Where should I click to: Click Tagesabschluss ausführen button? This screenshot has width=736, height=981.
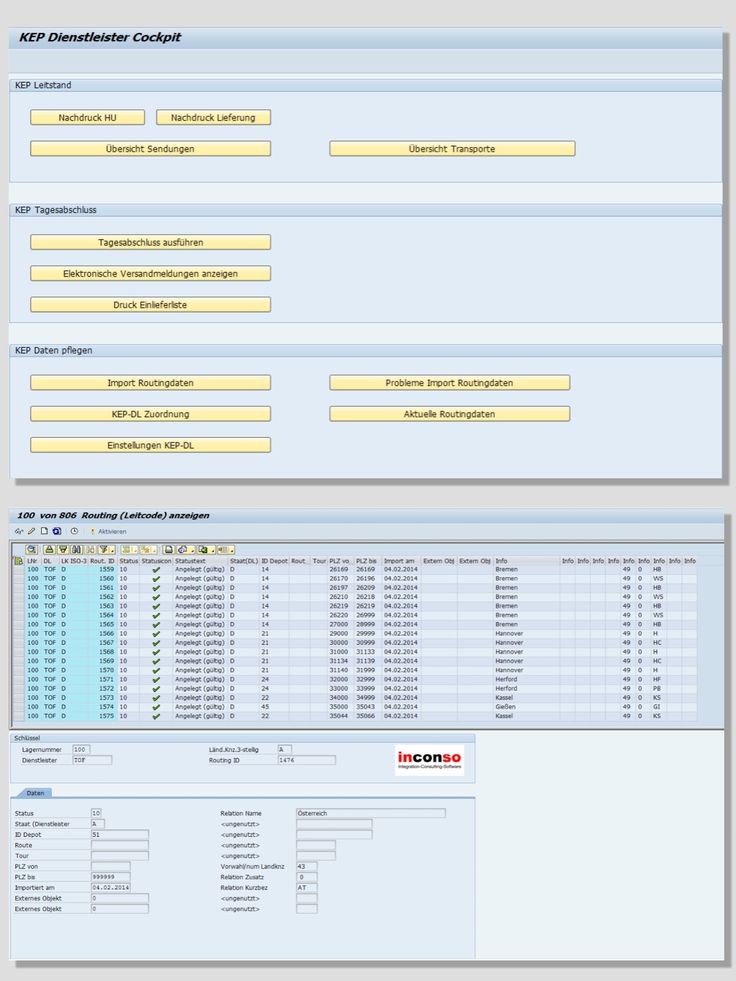pos(150,242)
